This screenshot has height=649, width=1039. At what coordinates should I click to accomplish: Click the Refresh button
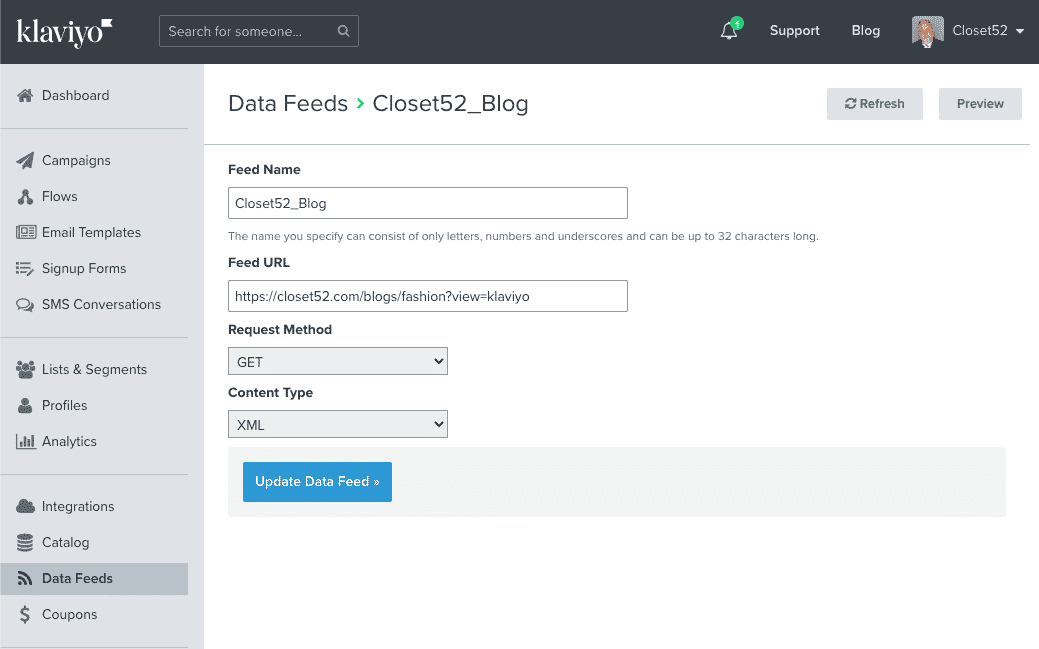(x=874, y=104)
